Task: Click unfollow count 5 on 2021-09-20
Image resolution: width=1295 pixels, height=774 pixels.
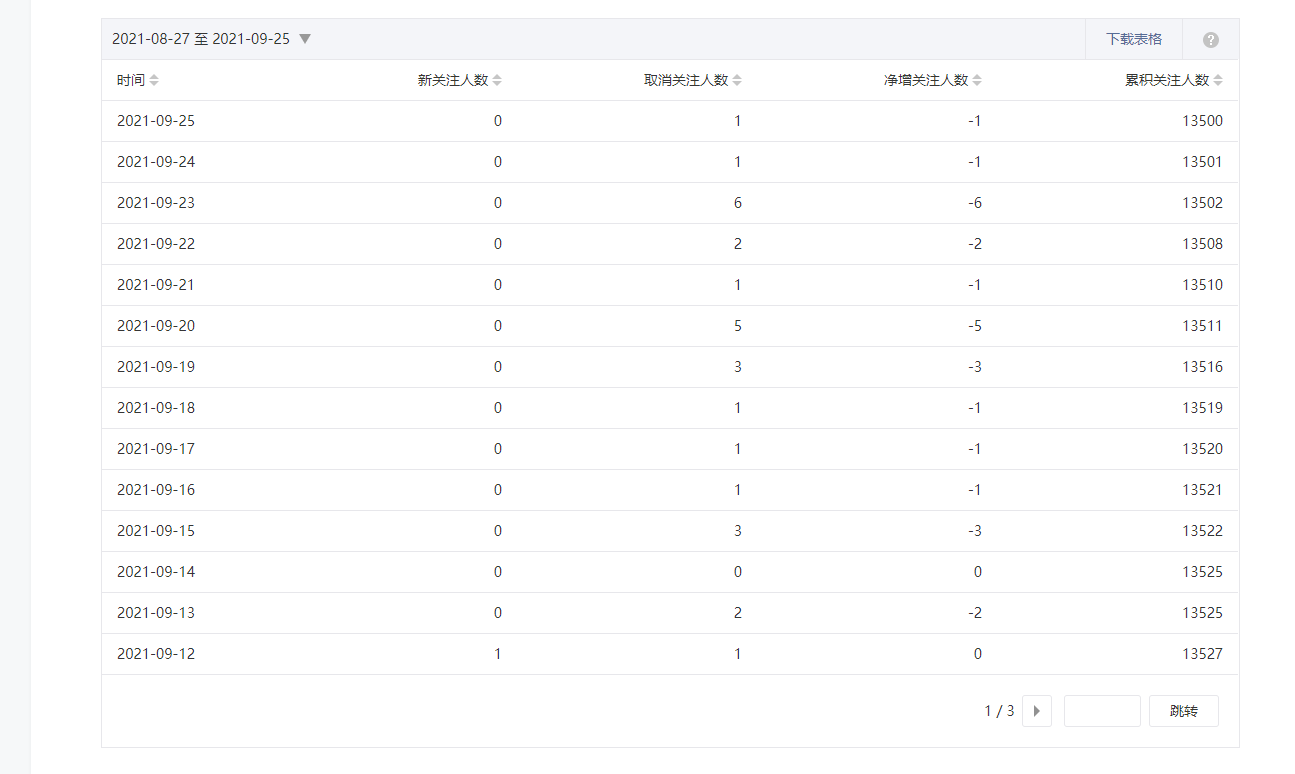Action: (x=737, y=326)
